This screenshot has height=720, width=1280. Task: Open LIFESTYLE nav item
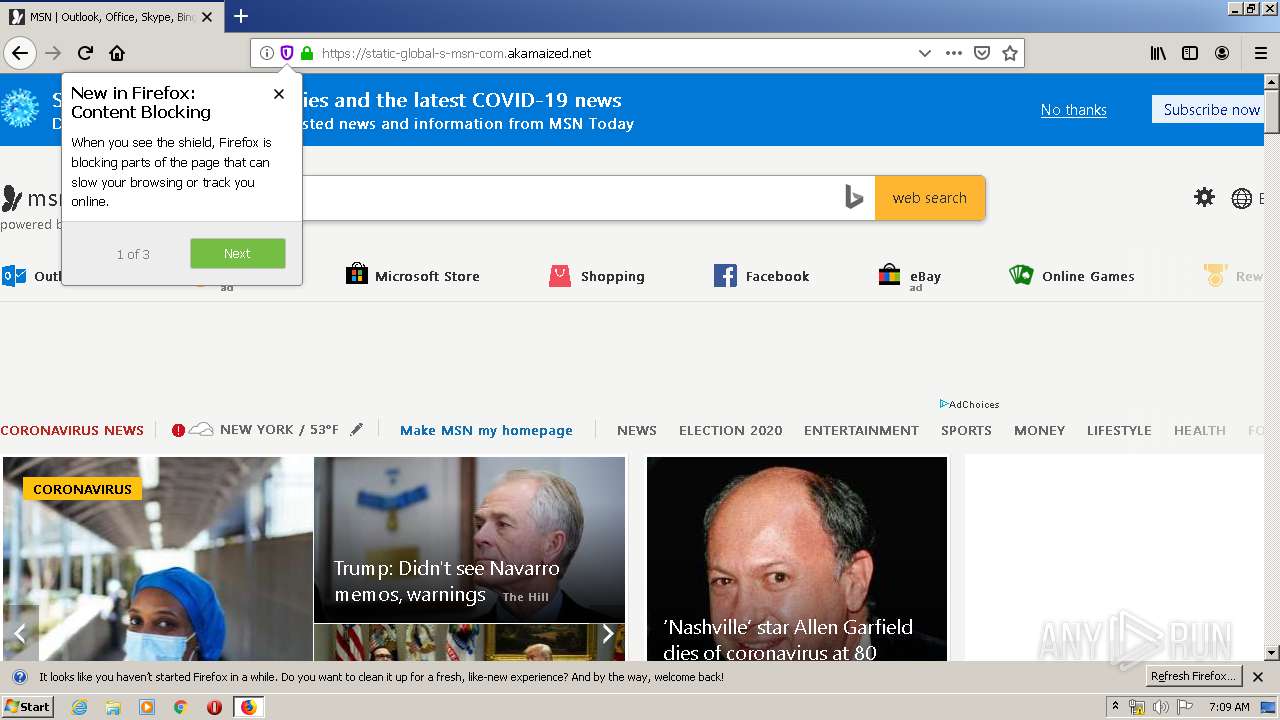(1119, 430)
